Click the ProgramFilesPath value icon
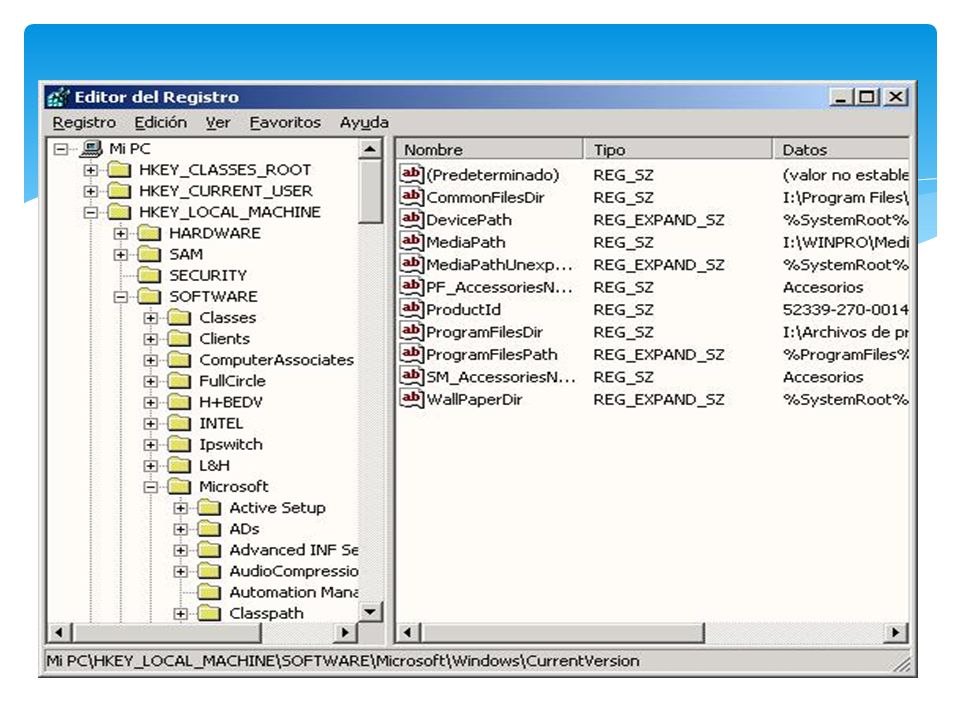The height and width of the screenshot is (720, 960). [411, 354]
